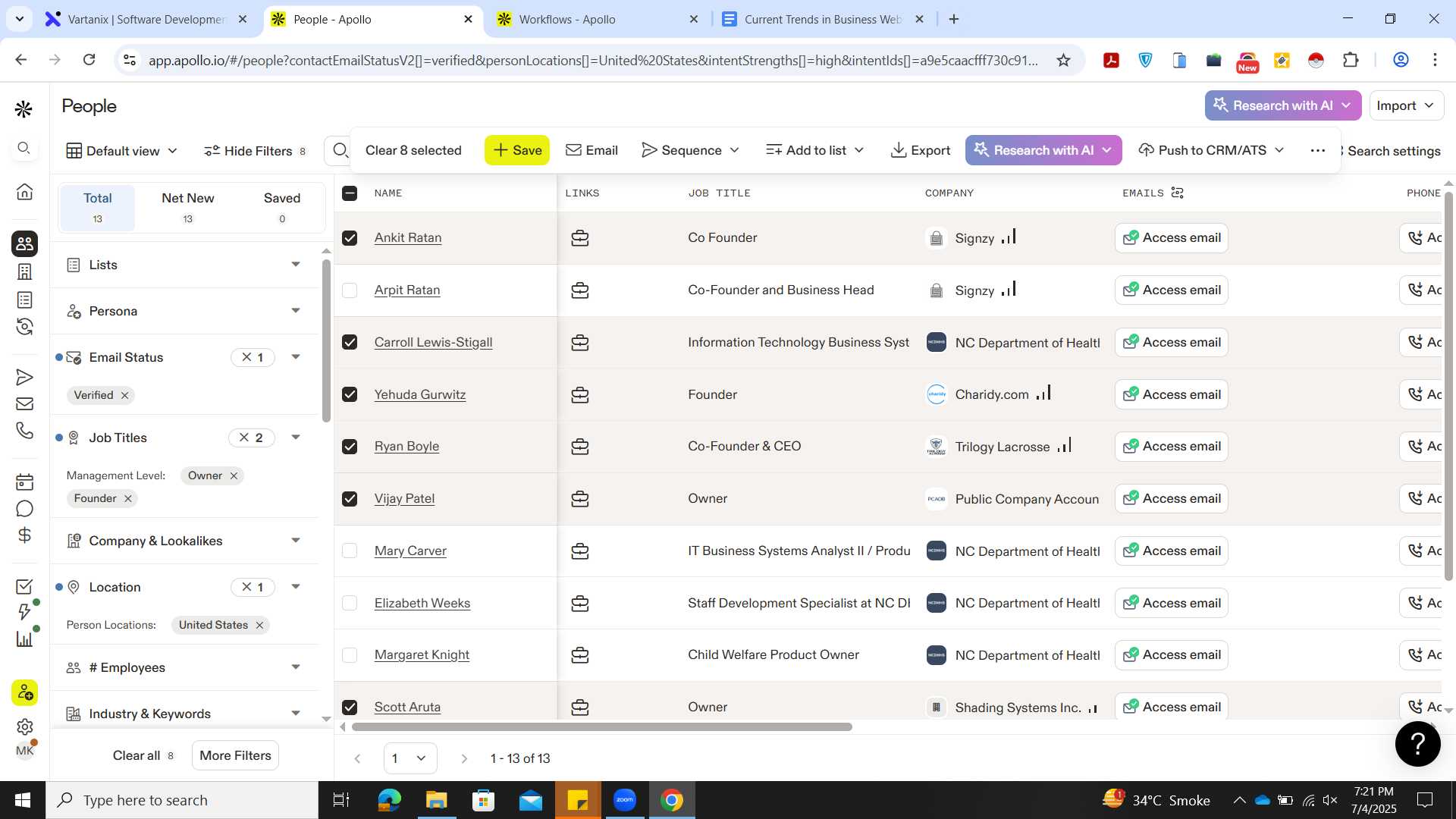Check Elizabeth Weeks checkbox
This screenshot has height=819, width=1456.
point(350,603)
